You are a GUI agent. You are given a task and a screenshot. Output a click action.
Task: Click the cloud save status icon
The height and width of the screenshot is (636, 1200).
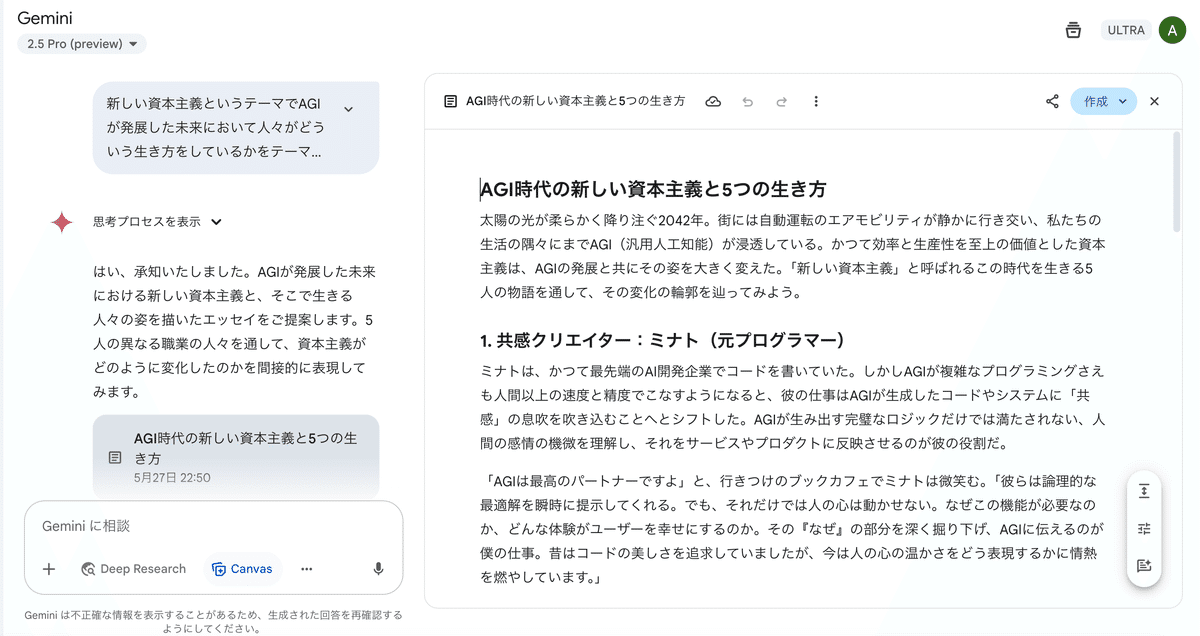[x=713, y=102]
